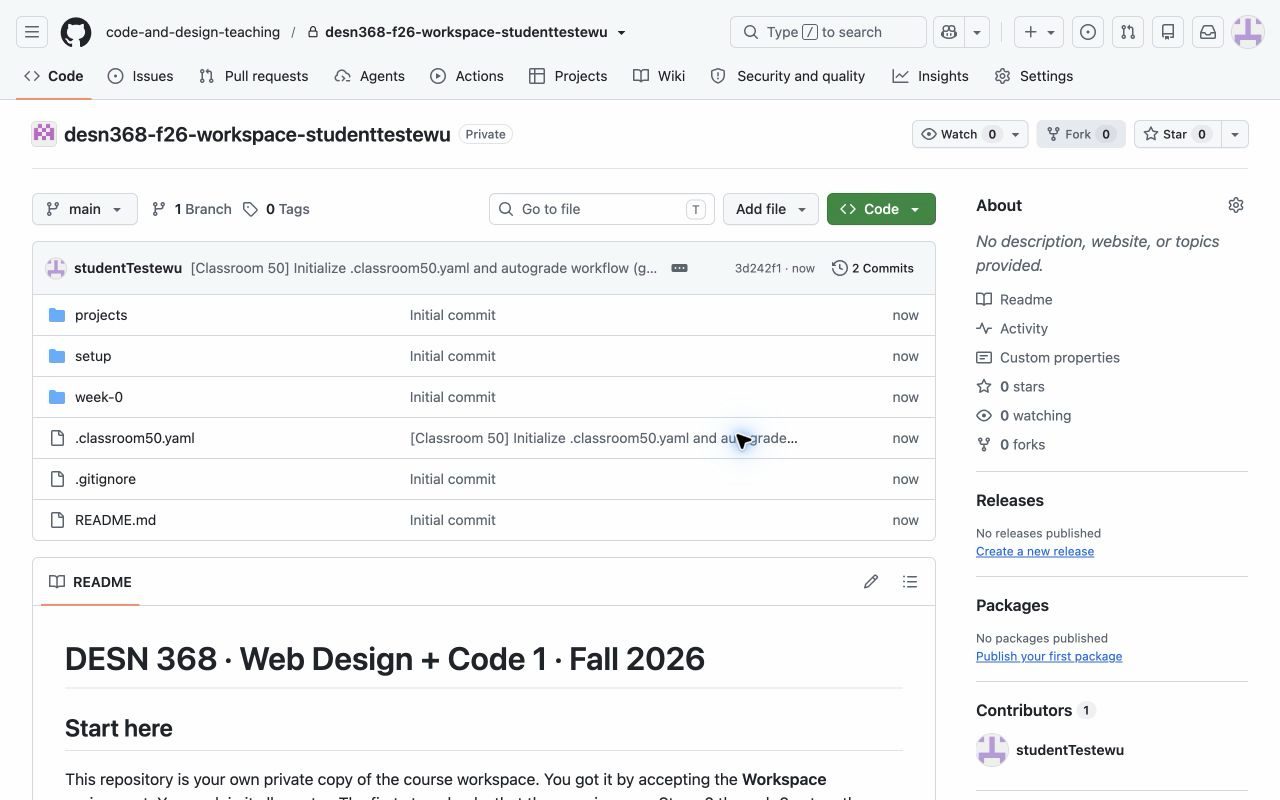The image size is (1280, 800).
Task: Expand the Star lists dropdown caret
Action: (x=1235, y=134)
